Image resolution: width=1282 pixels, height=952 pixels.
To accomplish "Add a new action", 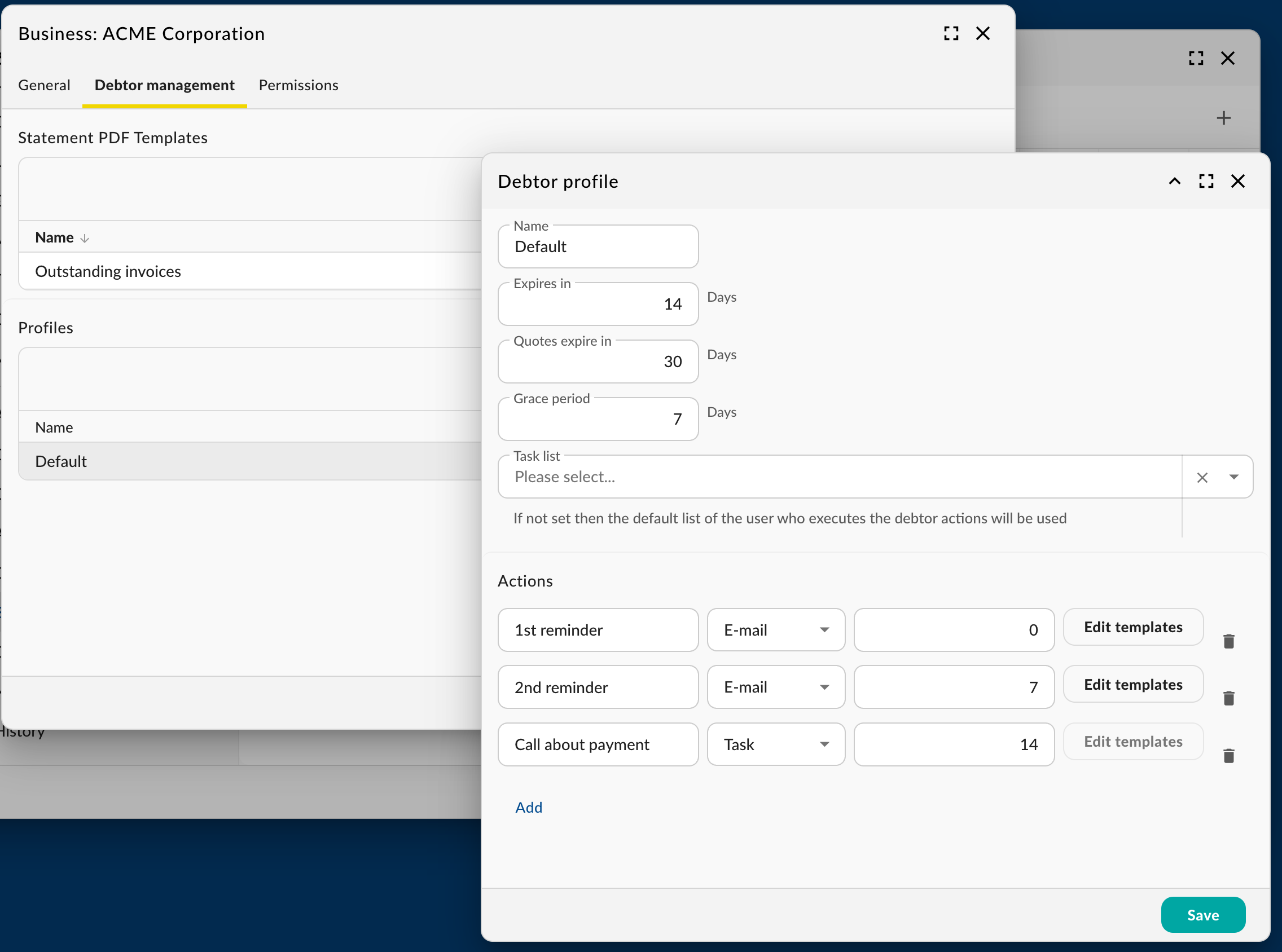I will point(529,808).
